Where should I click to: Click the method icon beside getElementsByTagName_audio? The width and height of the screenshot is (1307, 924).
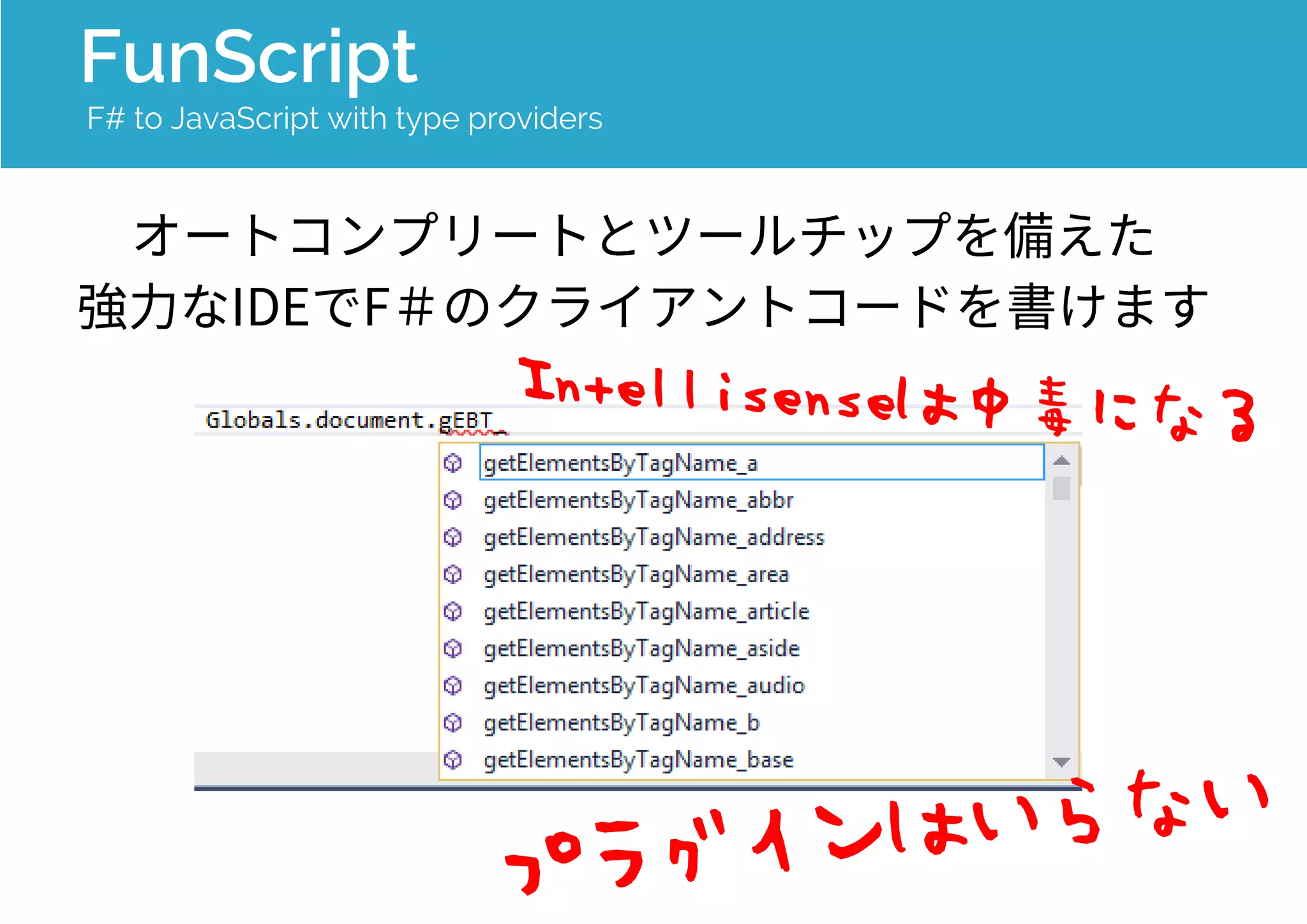[452, 685]
